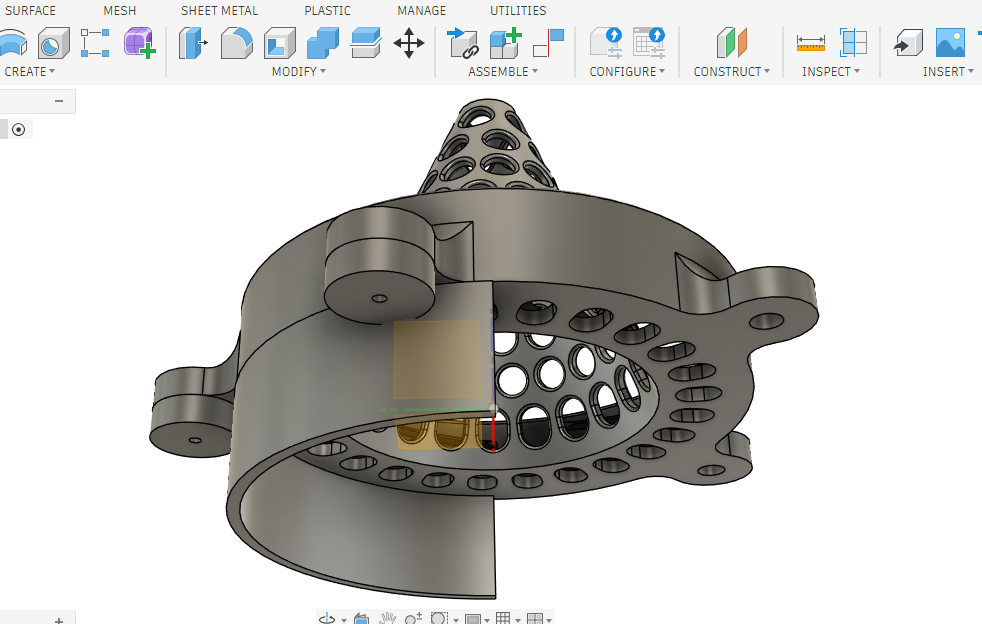Click the Joint tool in Assemble

point(463,43)
